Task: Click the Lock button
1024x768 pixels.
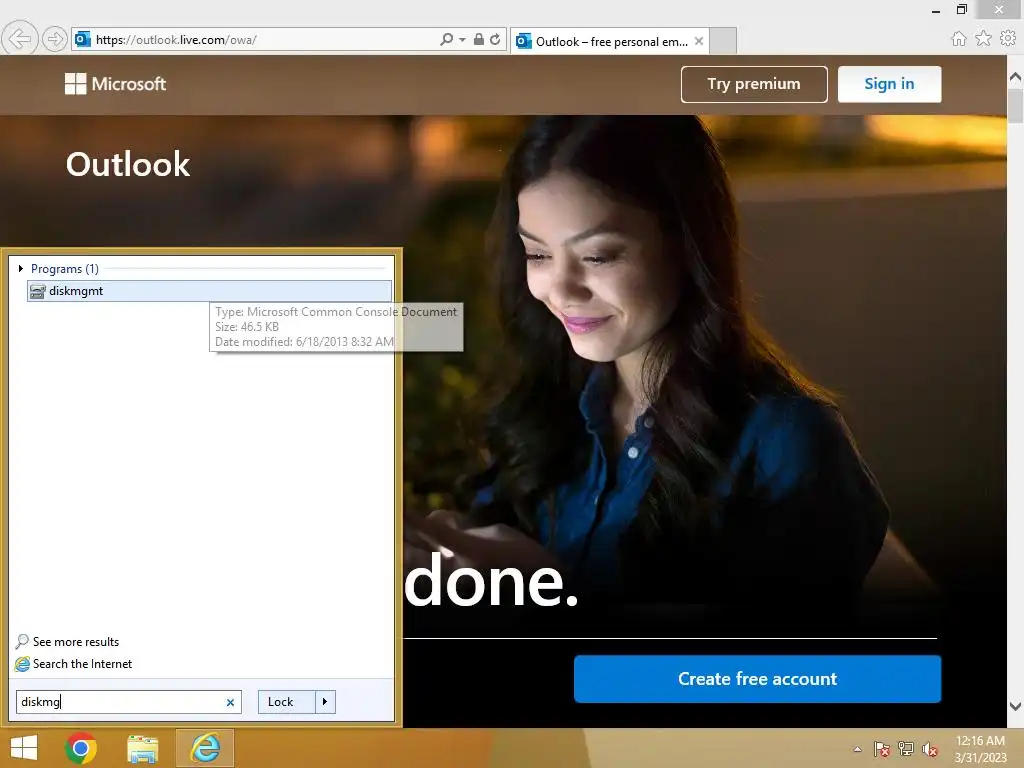Action: click(286, 702)
